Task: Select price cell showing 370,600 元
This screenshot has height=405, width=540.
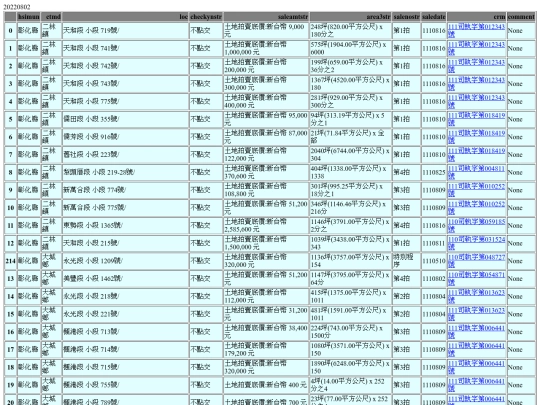Action: click(266, 173)
